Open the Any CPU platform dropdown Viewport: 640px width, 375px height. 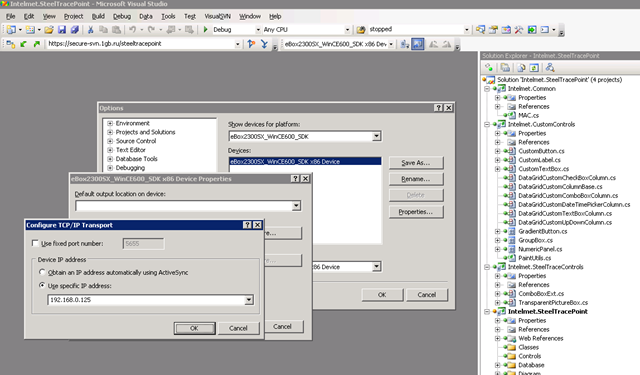(x=347, y=29)
